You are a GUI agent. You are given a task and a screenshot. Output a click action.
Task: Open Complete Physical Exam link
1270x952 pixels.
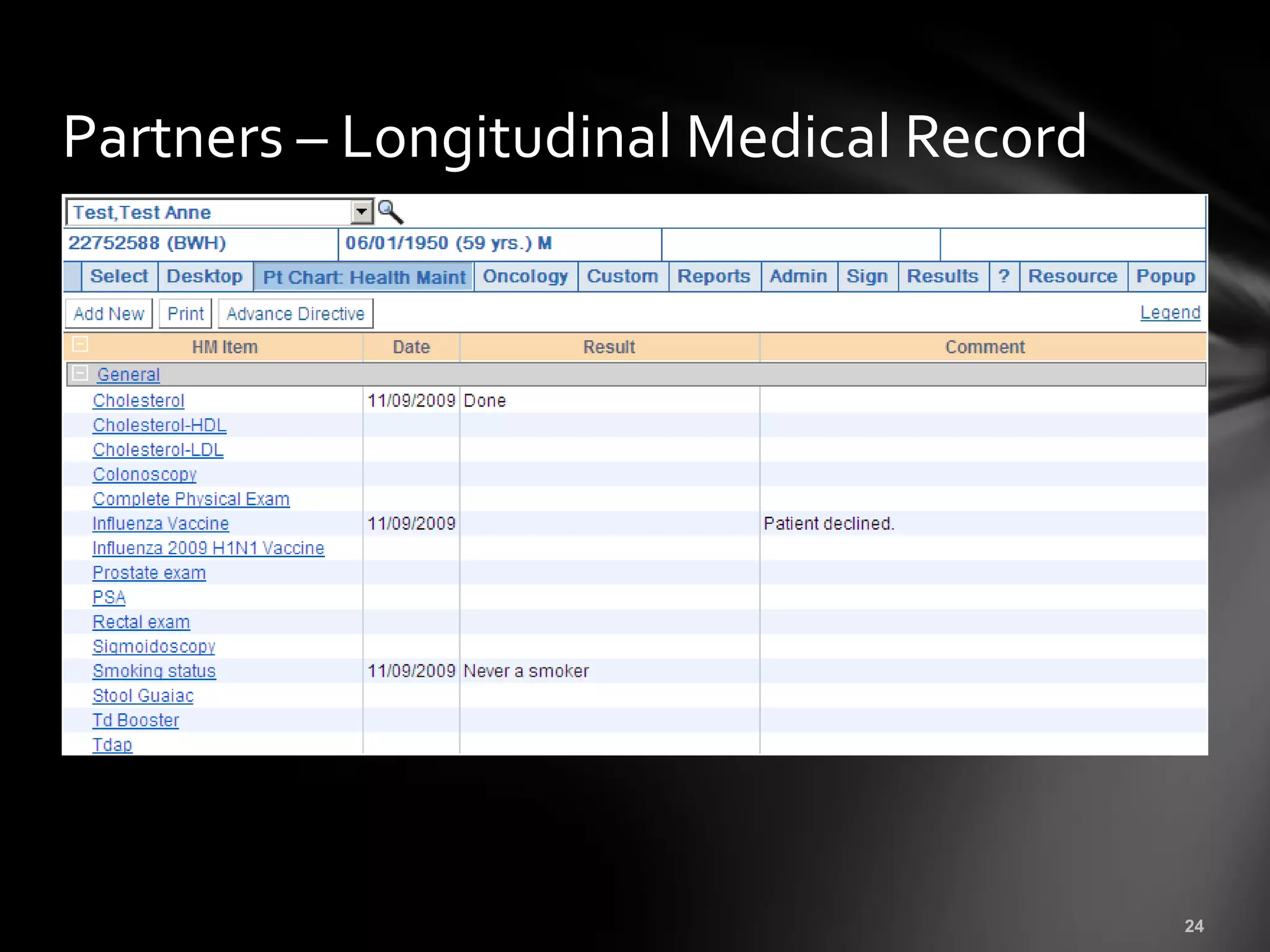pyautogui.click(x=191, y=499)
